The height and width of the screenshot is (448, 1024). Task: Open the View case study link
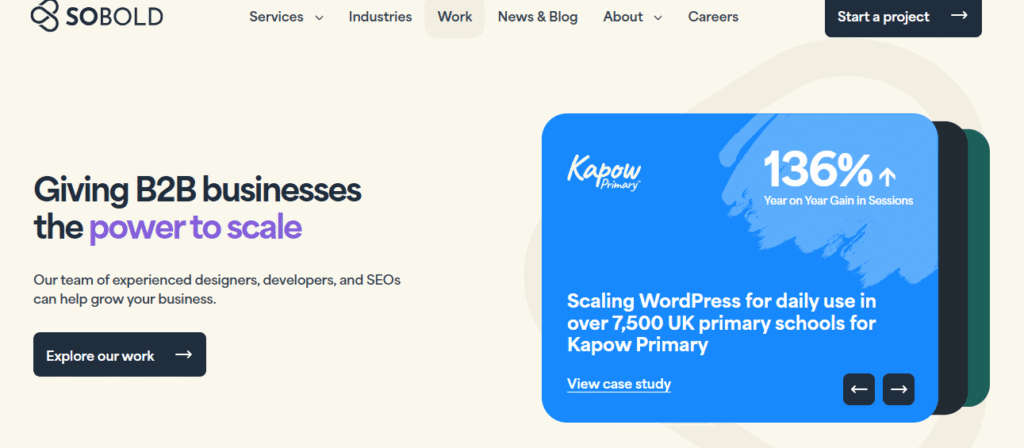(619, 384)
